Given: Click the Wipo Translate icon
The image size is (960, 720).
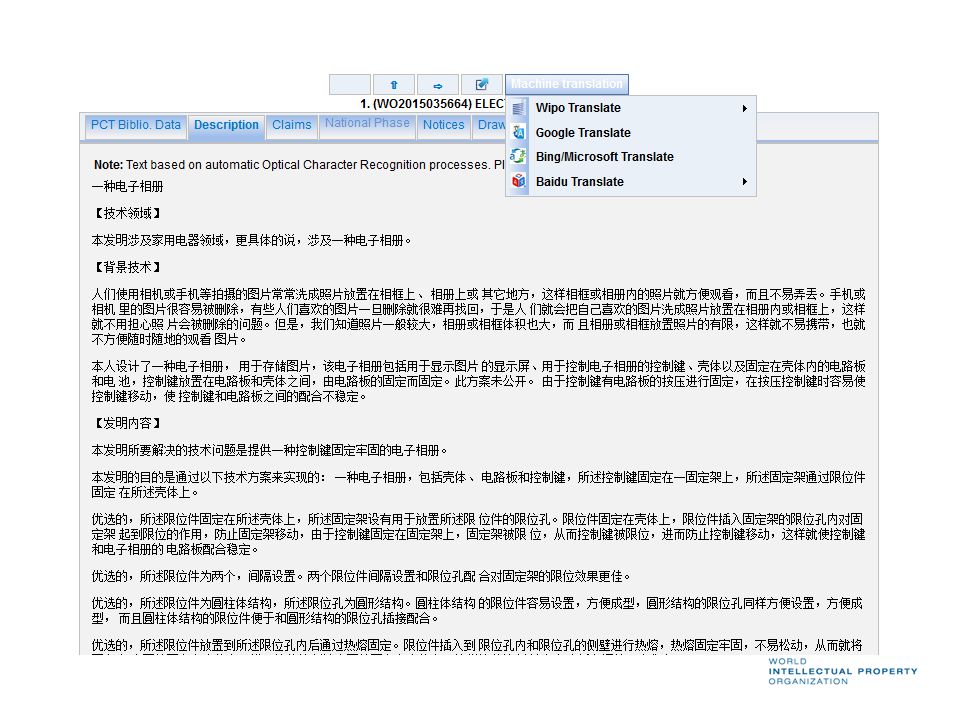Looking at the screenshot, I should pyautogui.click(x=519, y=108).
